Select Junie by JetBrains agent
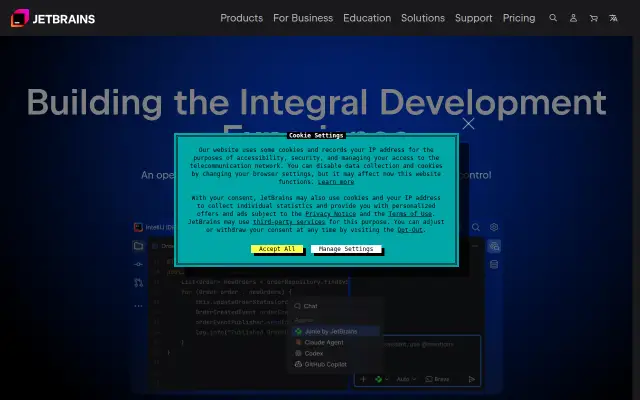 [336, 331]
